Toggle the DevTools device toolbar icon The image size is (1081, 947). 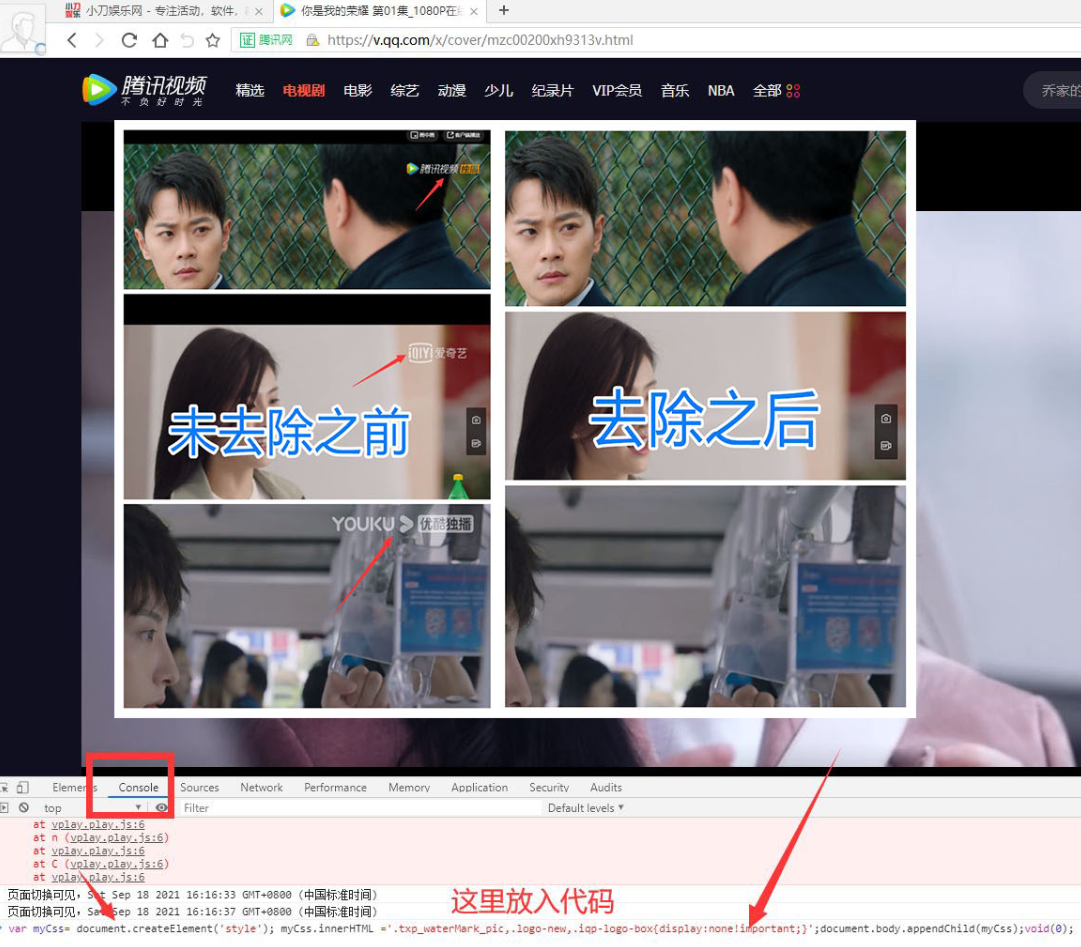[x=23, y=787]
